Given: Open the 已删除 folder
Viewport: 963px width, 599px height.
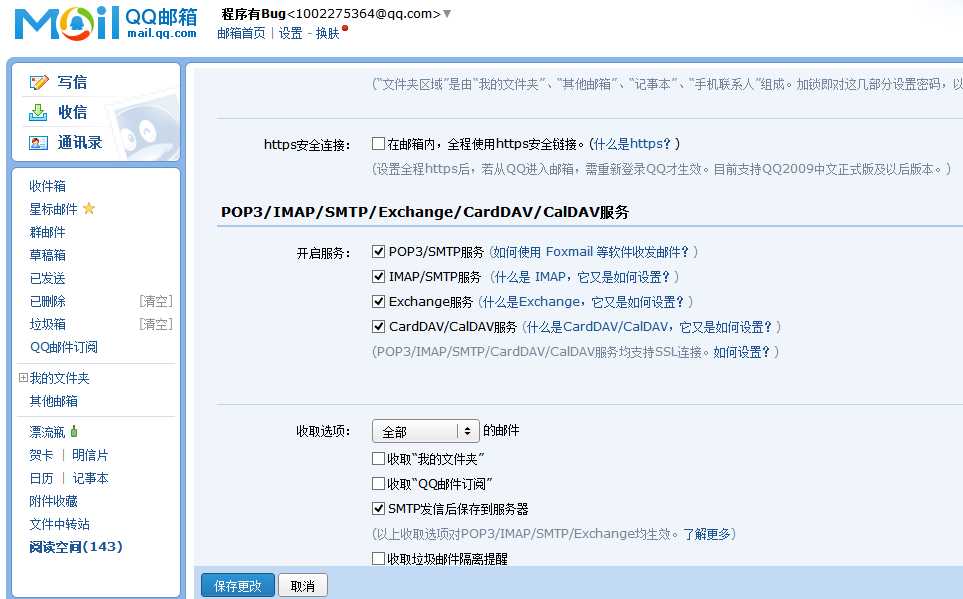Looking at the screenshot, I should [47, 301].
